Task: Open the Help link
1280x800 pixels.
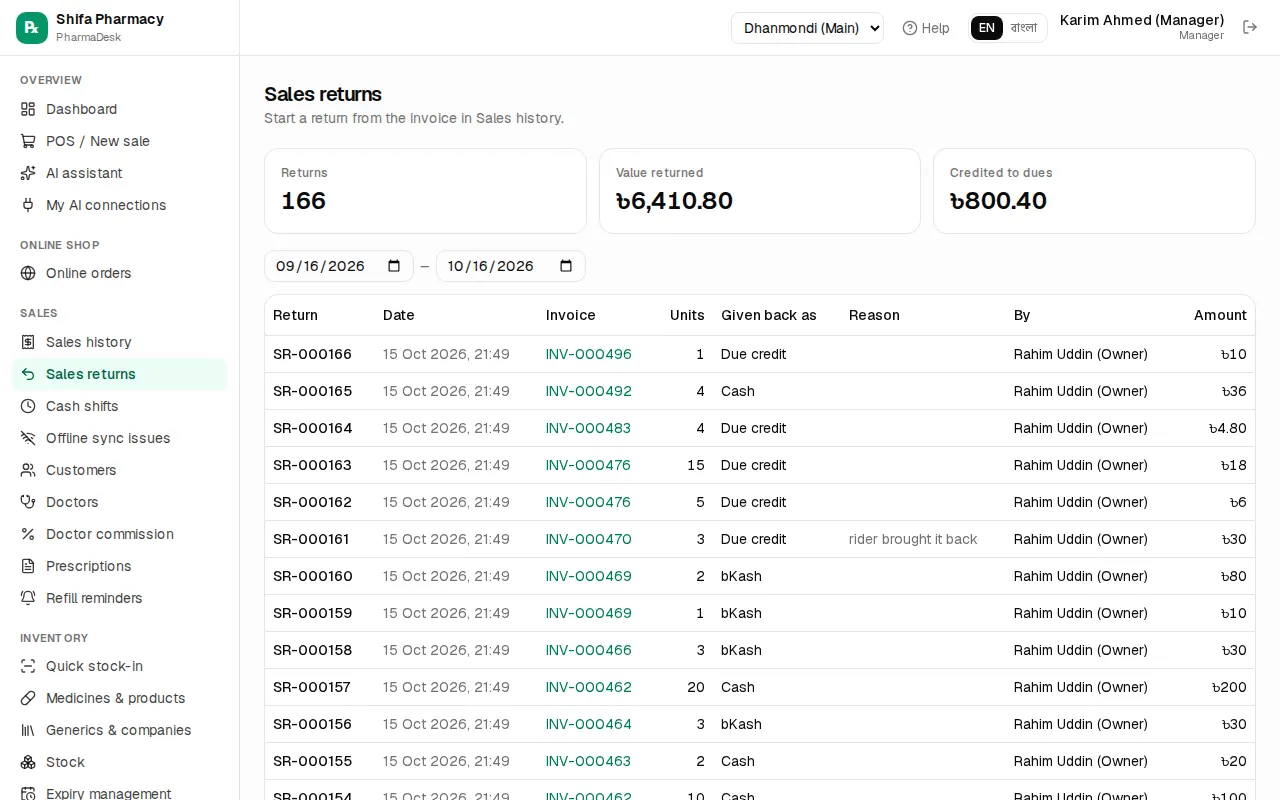Action: 926,28
